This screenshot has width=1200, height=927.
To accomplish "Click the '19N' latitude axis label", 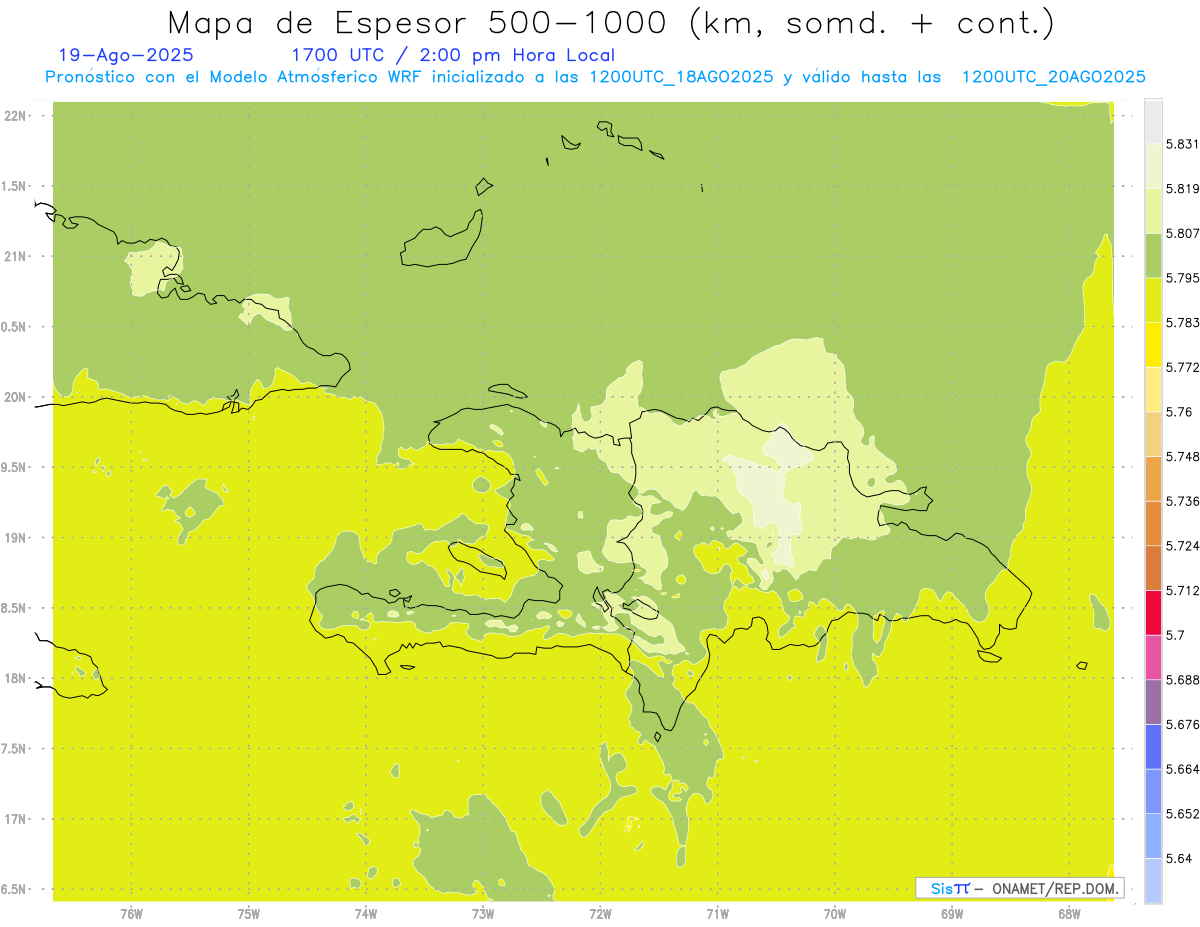I will pyautogui.click(x=15, y=538).
